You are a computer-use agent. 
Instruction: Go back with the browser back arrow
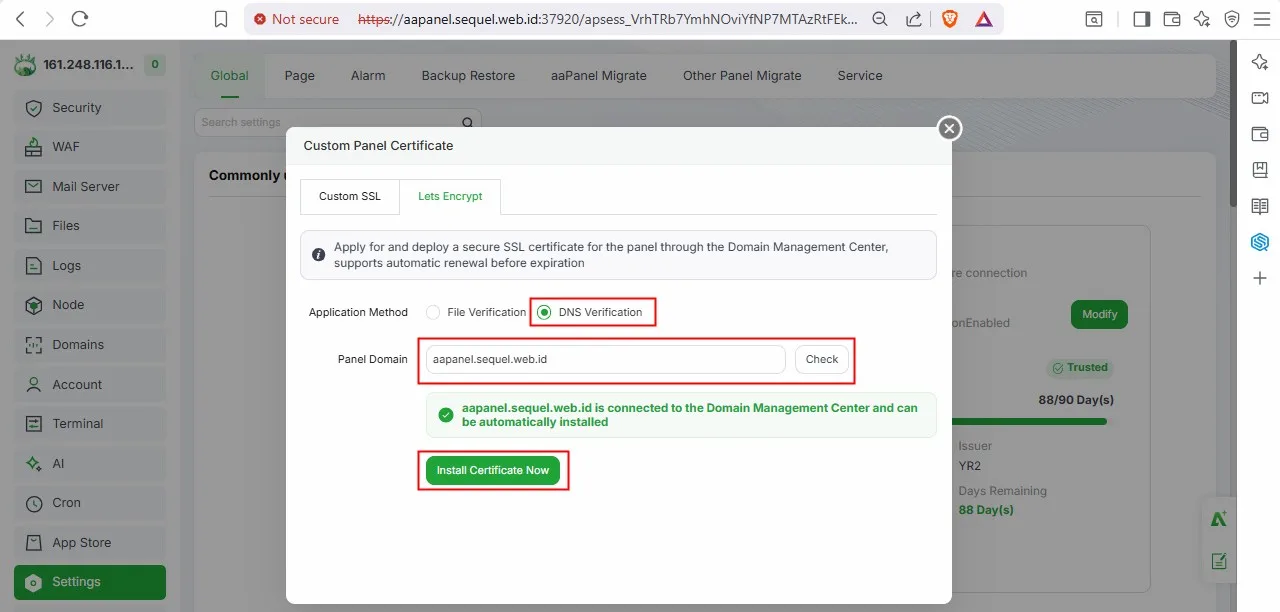pyautogui.click(x=21, y=19)
